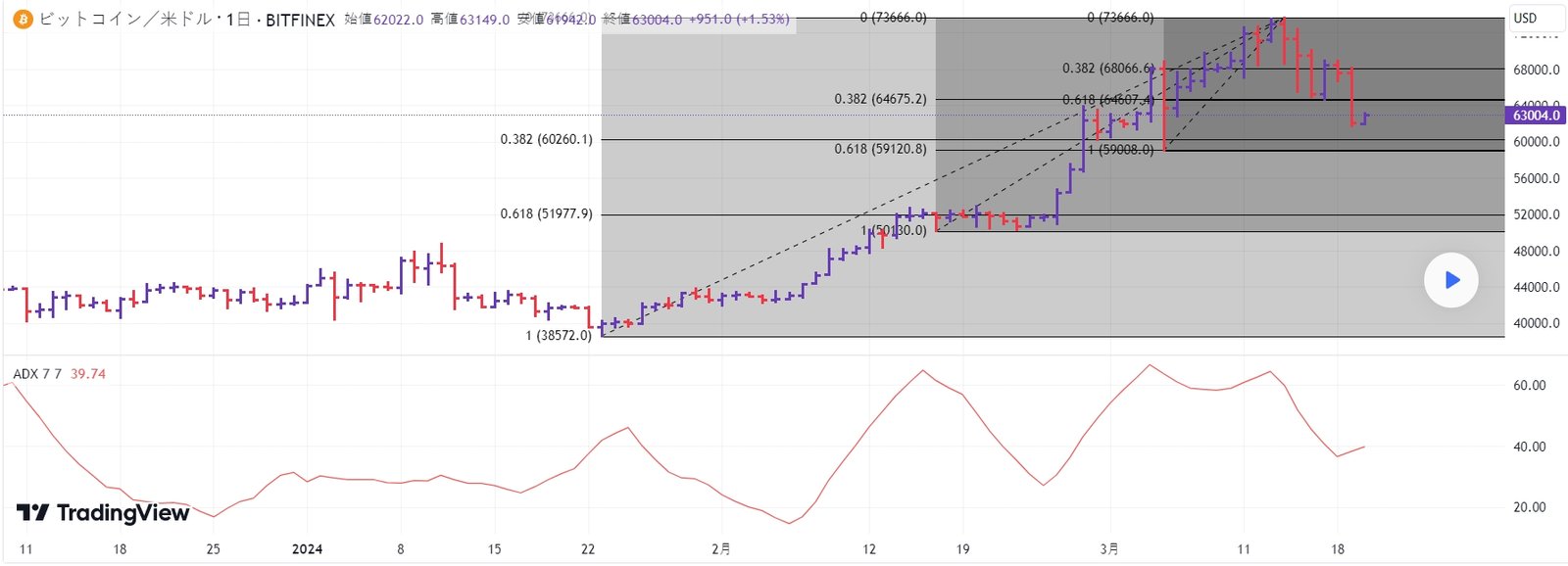Image resolution: width=1568 pixels, height=566 pixels.
Task: Click the 1 (38572.0) Fibonacci base label
Action: click(x=559, y=335)
